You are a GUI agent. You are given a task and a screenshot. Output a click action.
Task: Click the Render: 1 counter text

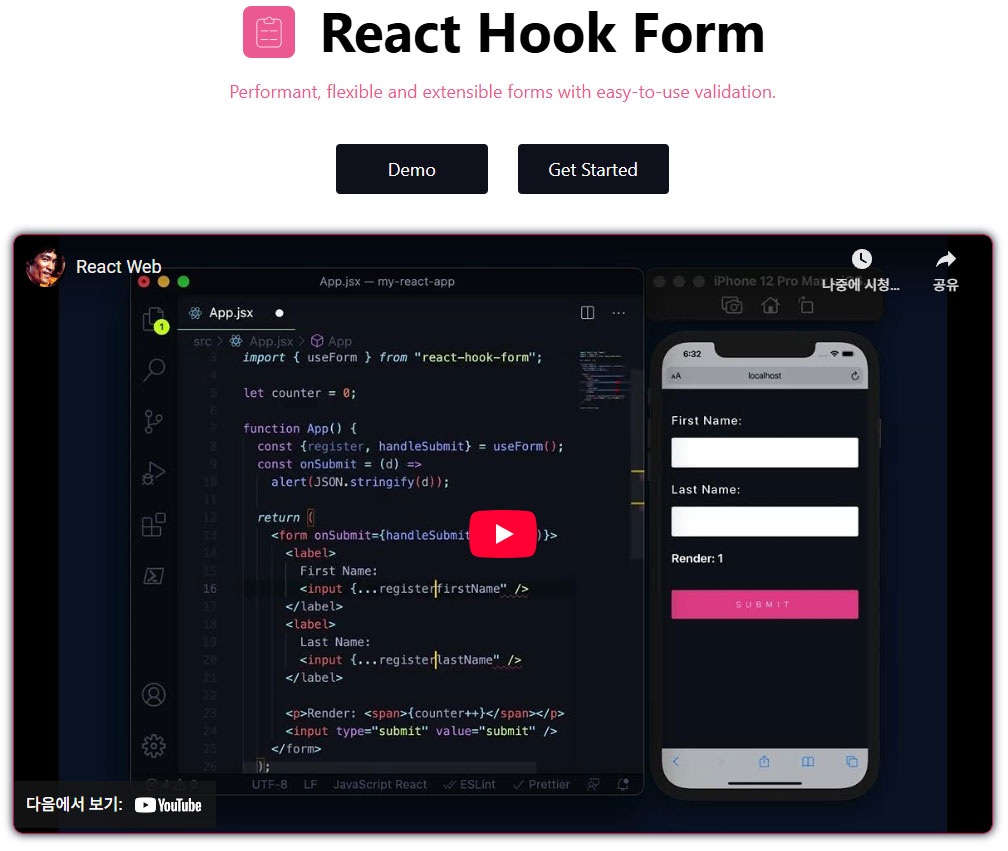tap(697, 559)
